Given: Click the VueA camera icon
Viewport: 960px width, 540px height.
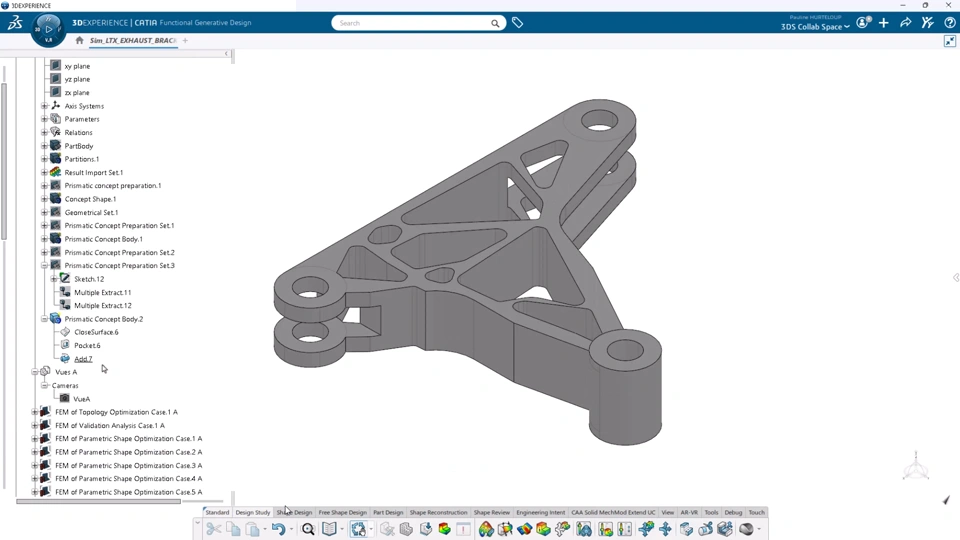Looking at the screenshot, I should pyautogui.click(x=64, y=399).
